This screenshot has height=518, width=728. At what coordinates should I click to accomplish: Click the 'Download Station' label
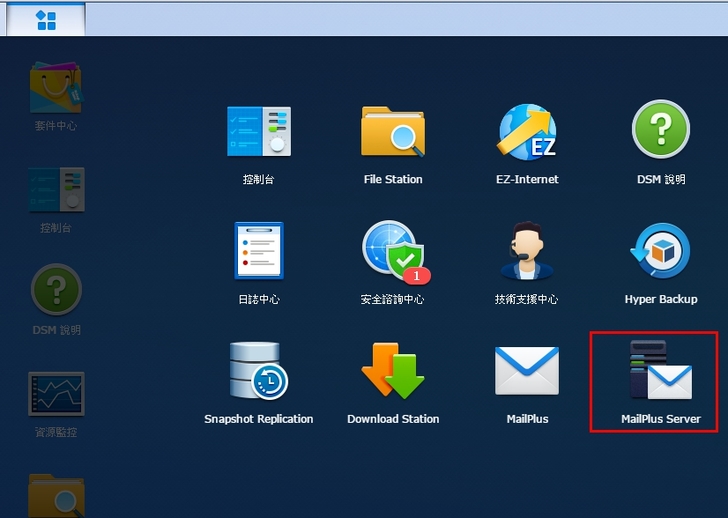pos(393,419)
